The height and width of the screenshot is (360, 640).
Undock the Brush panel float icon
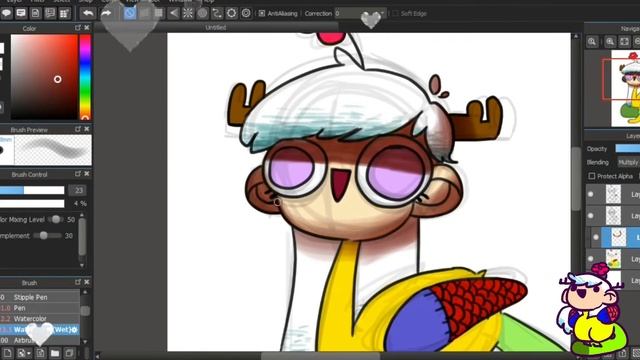point(78,282)
